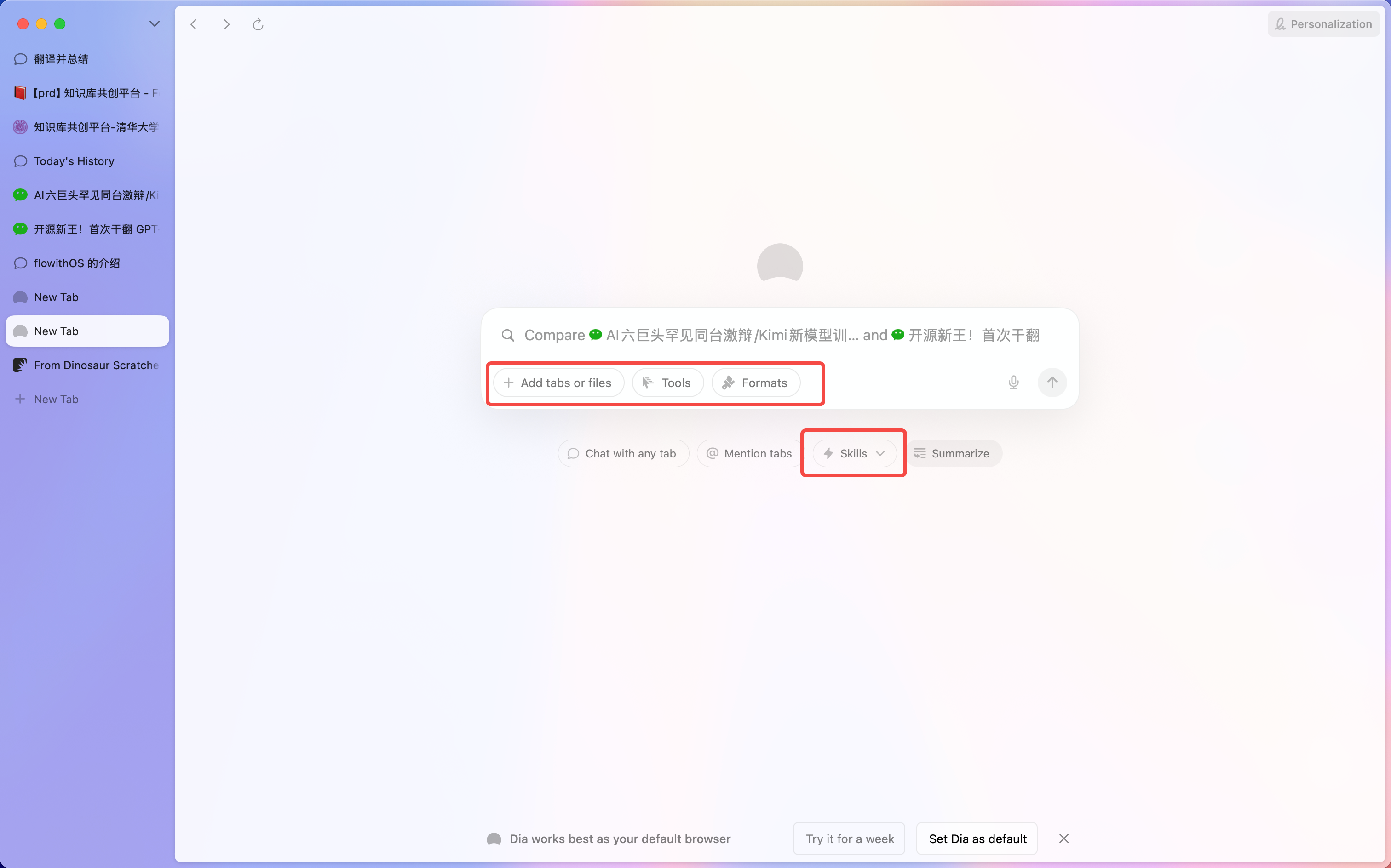The width and height of the screenshot is (1391, 868).
Task: Expand the Skills dropdown
Action: click(x=854, y=453)
